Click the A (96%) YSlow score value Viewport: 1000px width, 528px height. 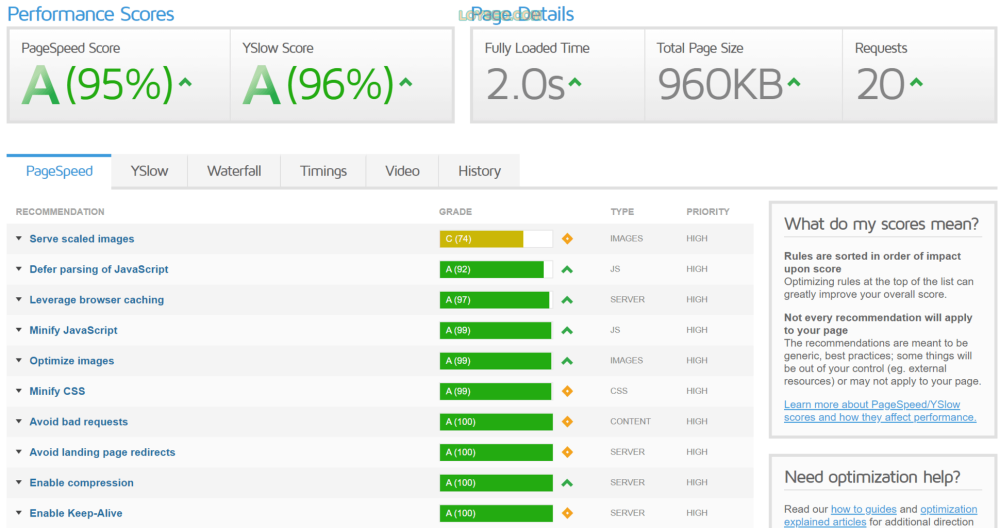click(x=318, y=85)
